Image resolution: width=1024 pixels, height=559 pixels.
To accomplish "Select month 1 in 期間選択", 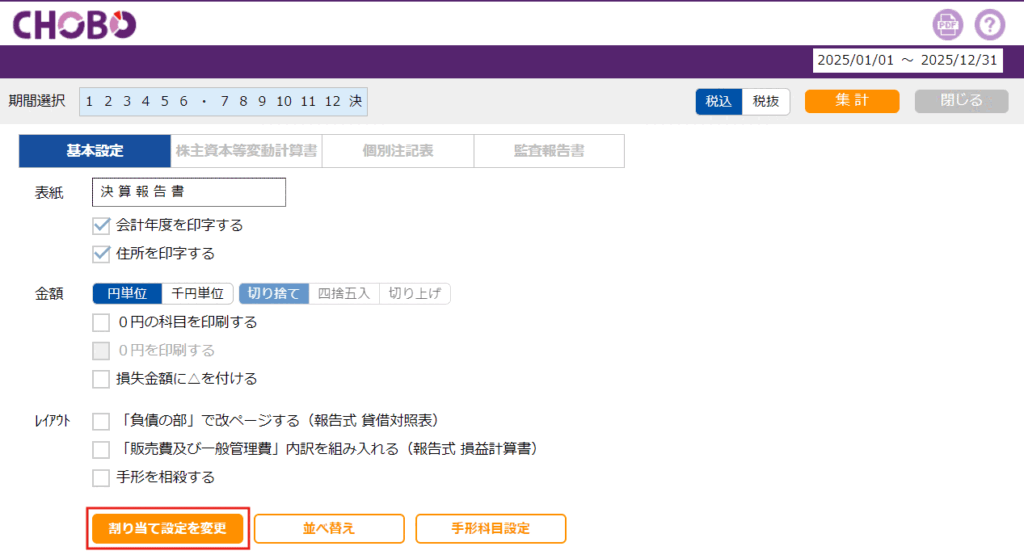I will (89, 101).
